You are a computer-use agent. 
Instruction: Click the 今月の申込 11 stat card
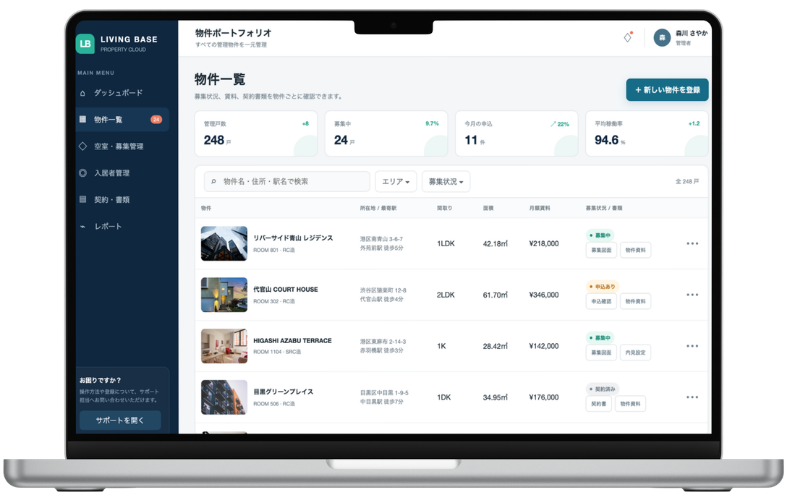[x=516, y=134]
